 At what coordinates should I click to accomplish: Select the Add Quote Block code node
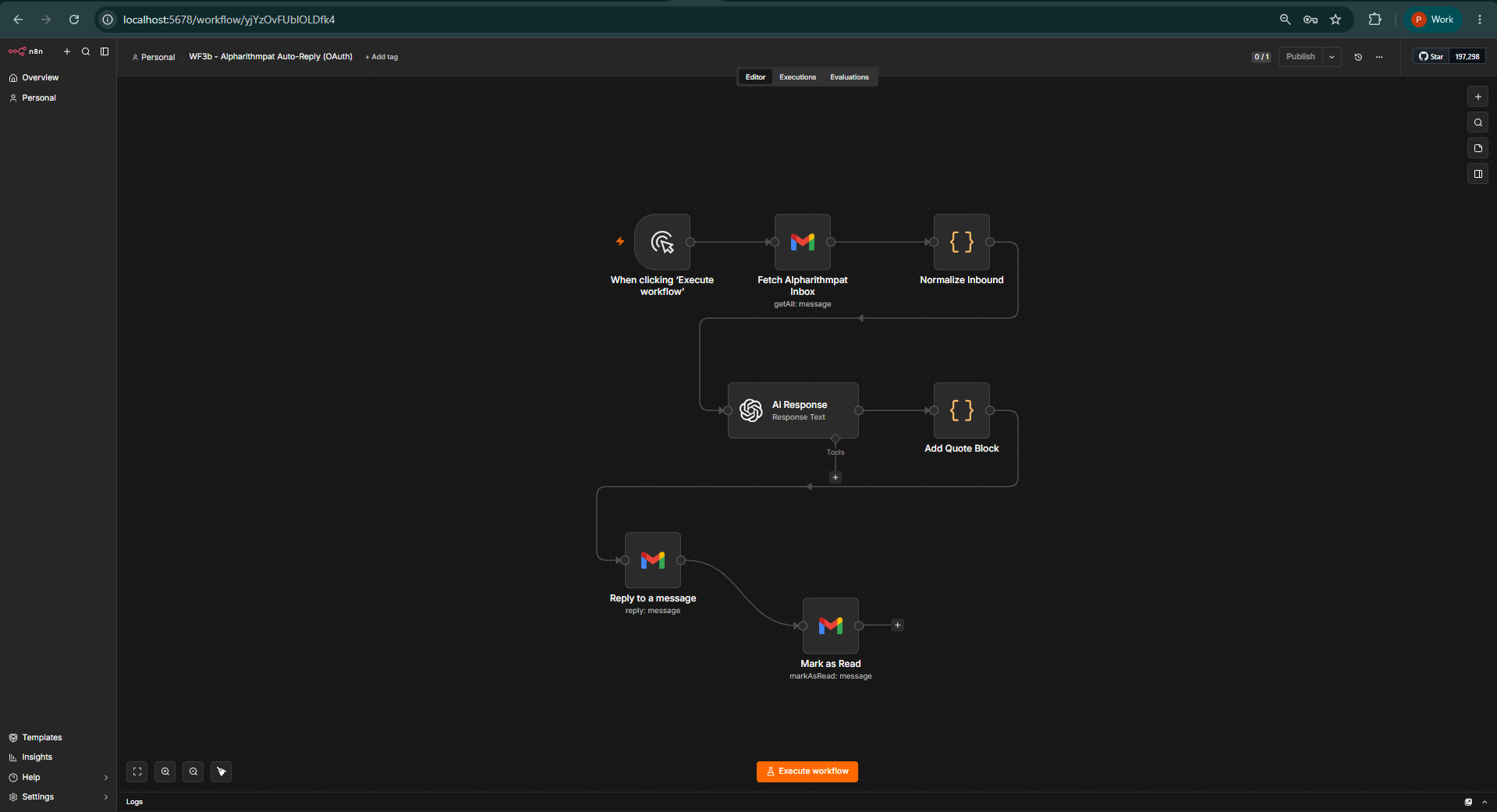962,411
